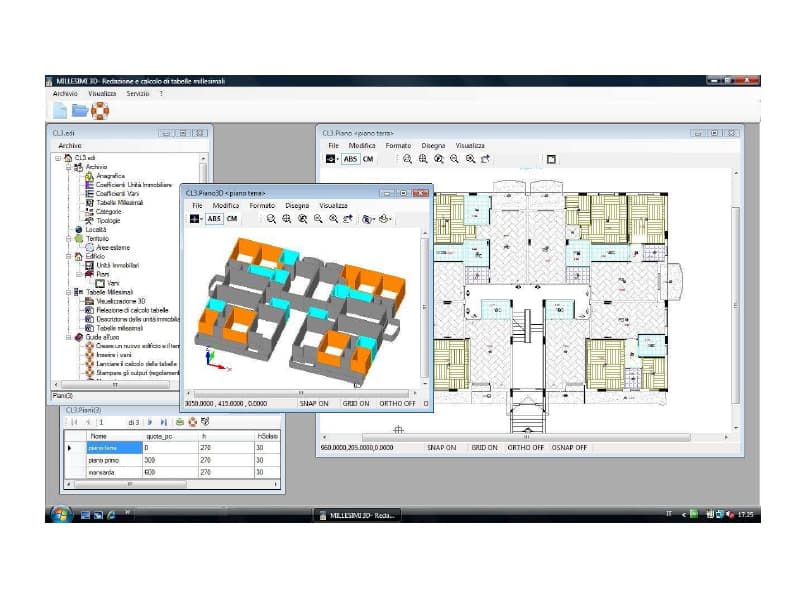Click the lifebuoy icon in Piani navigator

192,422
